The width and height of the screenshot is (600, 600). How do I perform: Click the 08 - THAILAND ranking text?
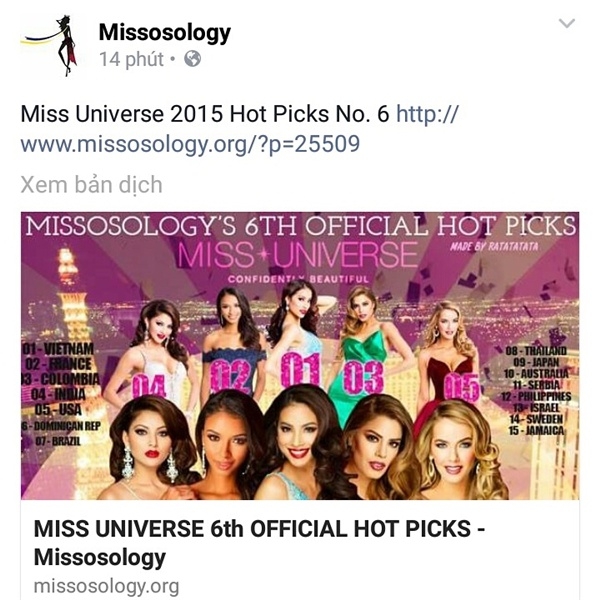(536, 351)
